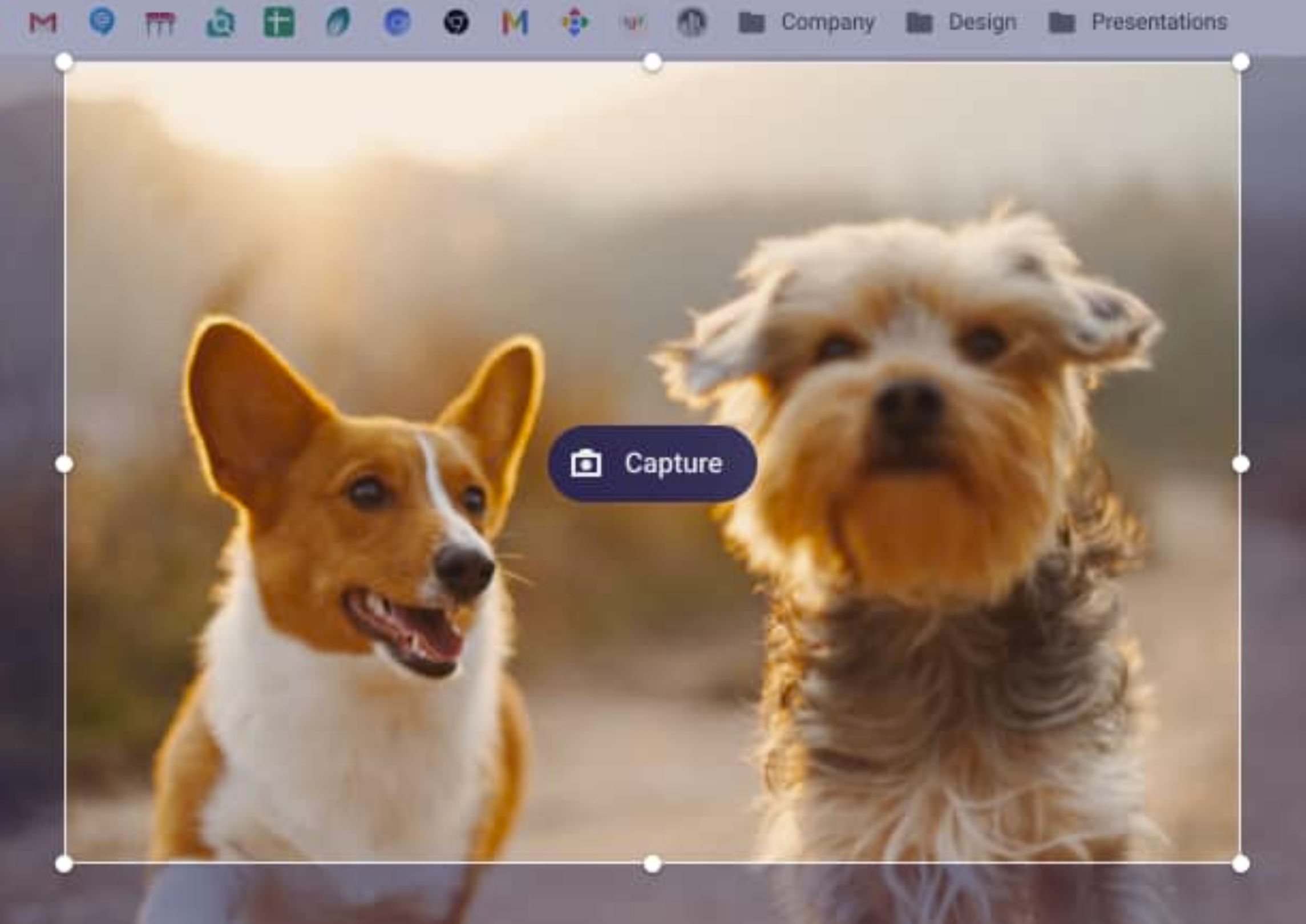1306x924 pixels.
Task: Open the green Google Sheets bookmark
Action: click(x=279, y=23)
